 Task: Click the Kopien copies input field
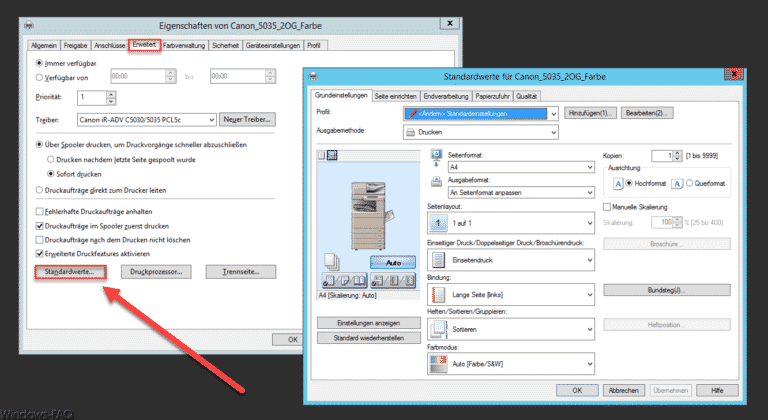(x=662, y=156)
